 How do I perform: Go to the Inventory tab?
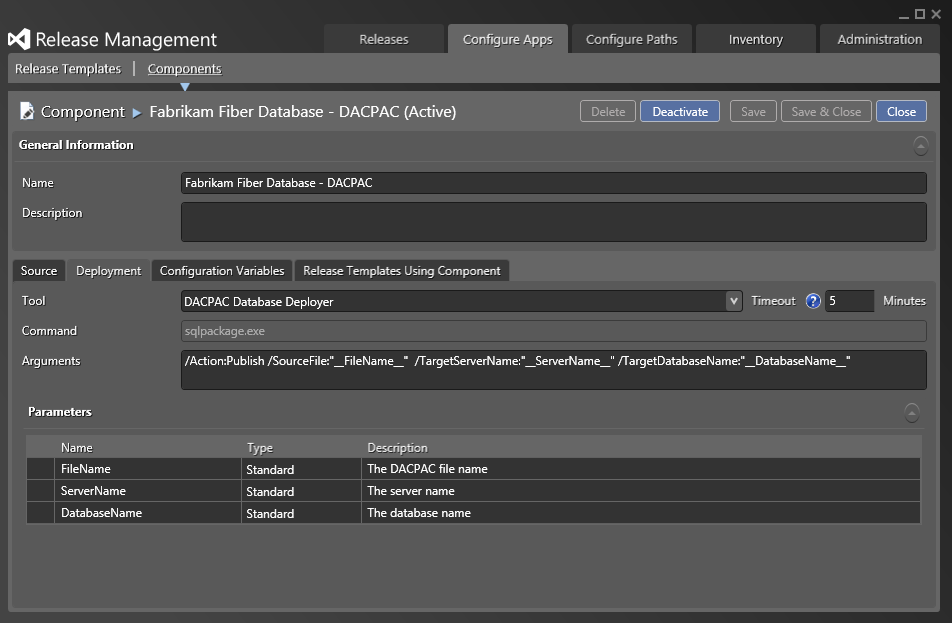point(755,39)
